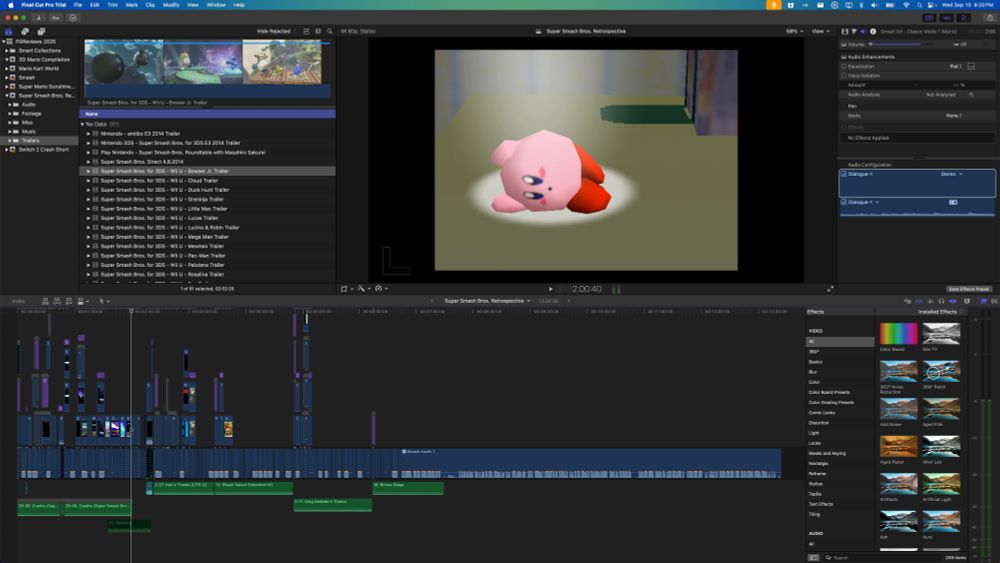This screenshot has height=563, width=1000.
Task: Open the Window menu
Action: pyautogui.click(x=216, y=5)
